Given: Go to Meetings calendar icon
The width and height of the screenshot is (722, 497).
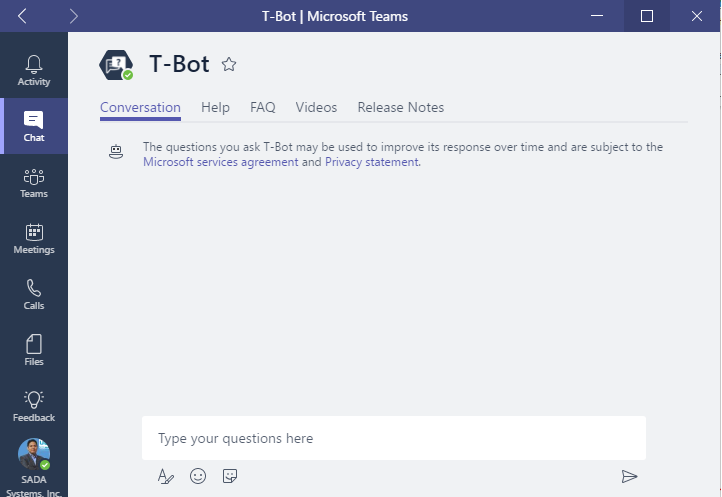Looking at the screenshot, I should [x=34, y=238].
